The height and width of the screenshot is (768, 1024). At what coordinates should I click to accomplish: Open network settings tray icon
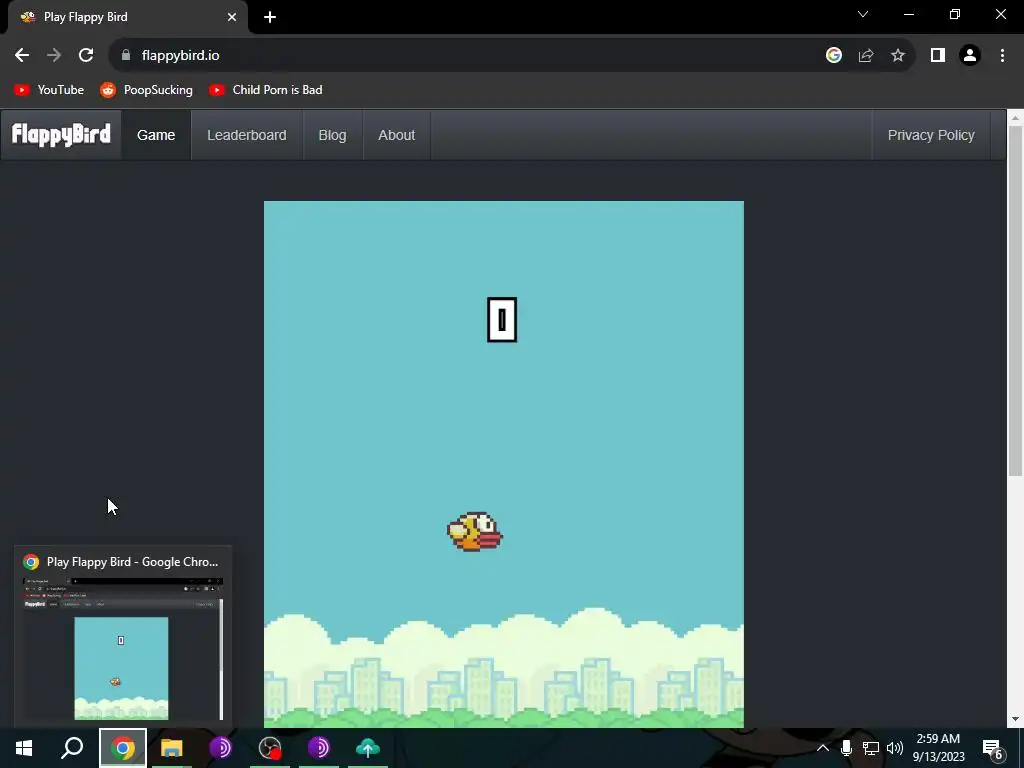871,748
